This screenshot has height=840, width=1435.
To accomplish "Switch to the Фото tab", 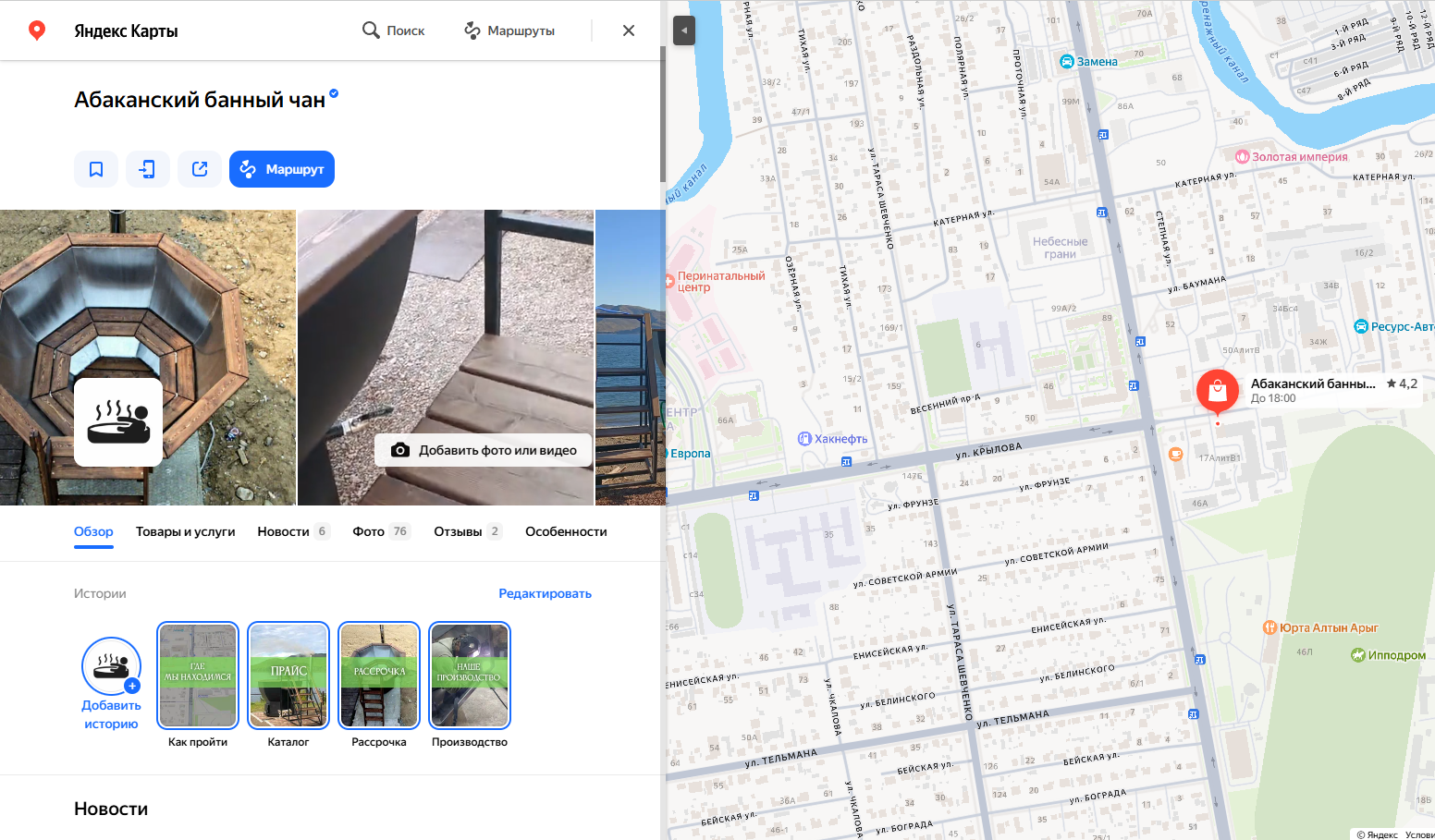I will (x=381, y=531).
